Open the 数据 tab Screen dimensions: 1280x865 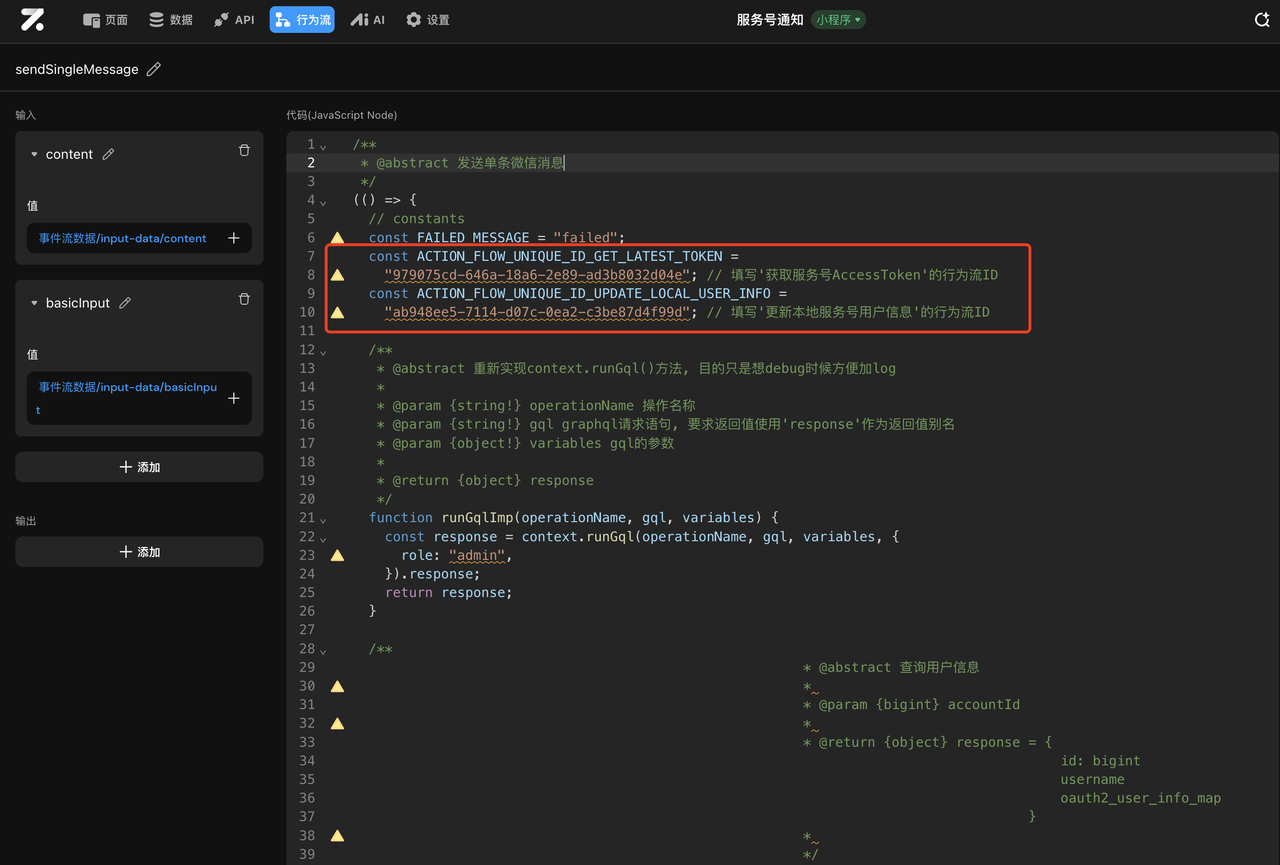pyautogui.click(x=170, y=20)
